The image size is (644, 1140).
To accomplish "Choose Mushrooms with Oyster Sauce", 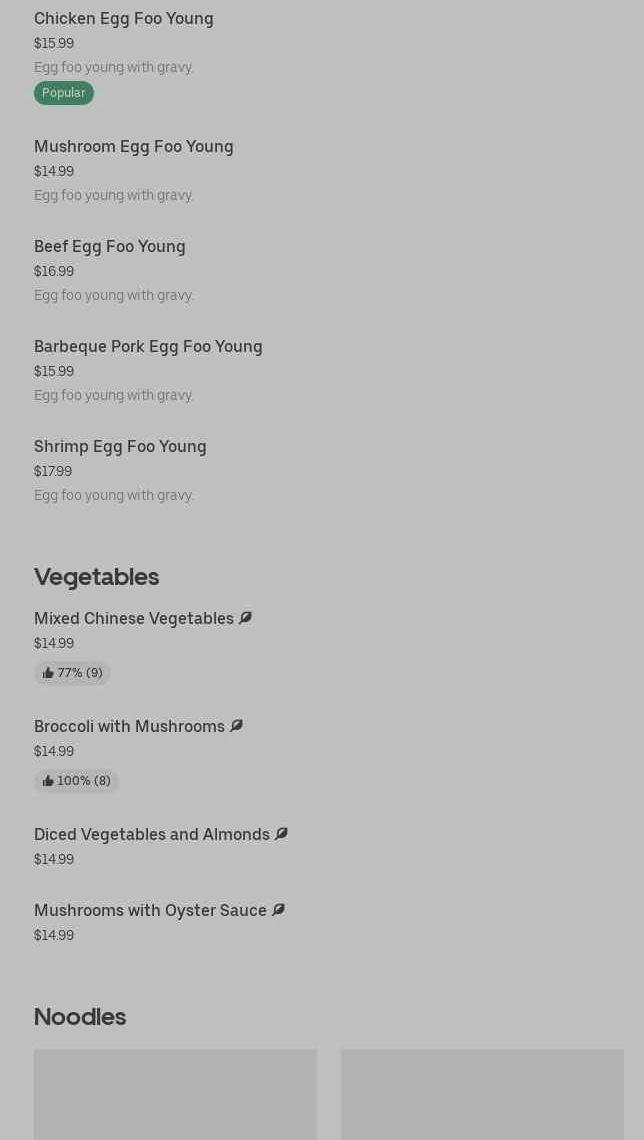I will pos(150,910).
